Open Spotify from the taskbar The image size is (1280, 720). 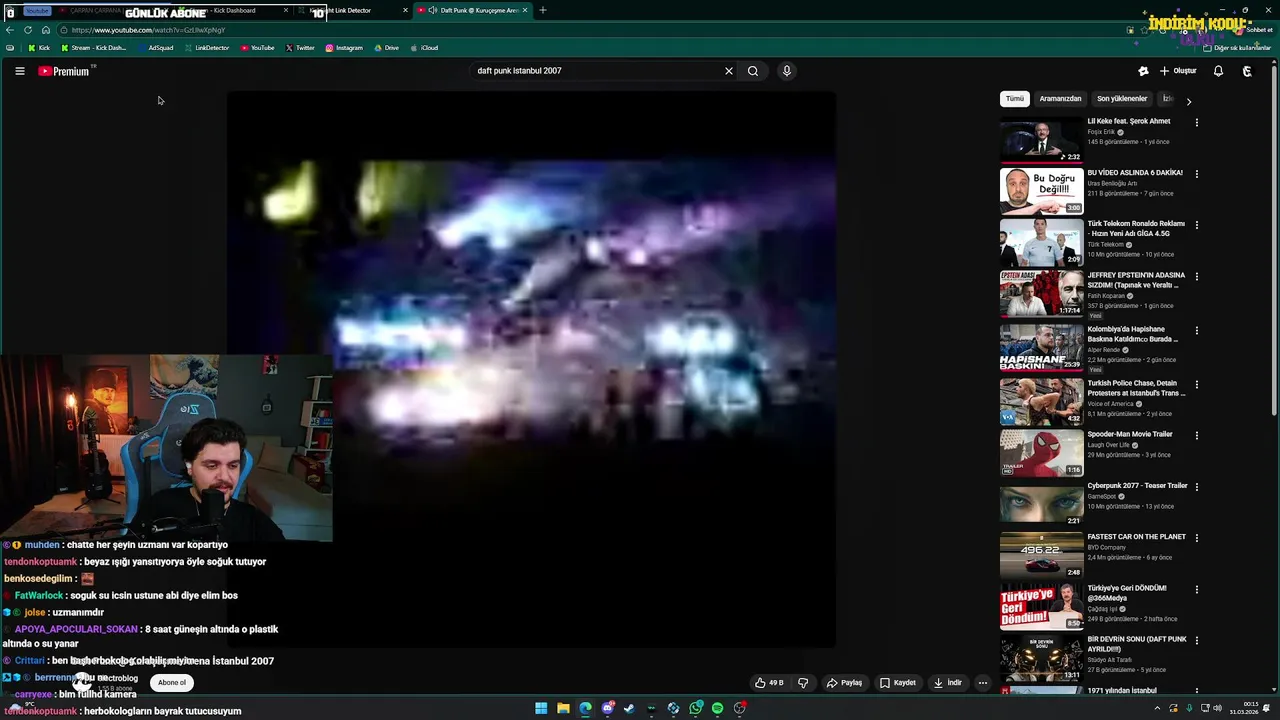[717, 708]
